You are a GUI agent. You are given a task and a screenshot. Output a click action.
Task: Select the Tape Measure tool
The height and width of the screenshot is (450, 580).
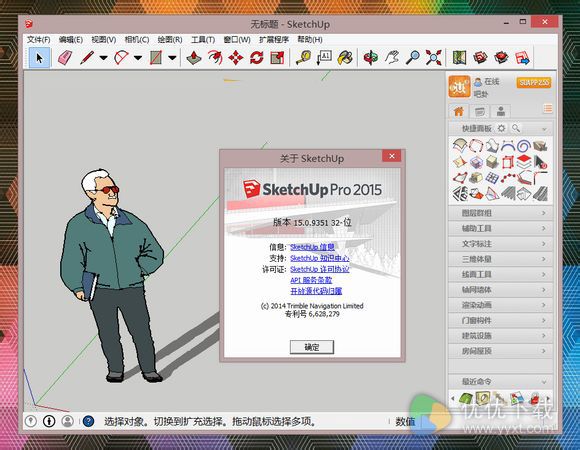tap(303, 58)
